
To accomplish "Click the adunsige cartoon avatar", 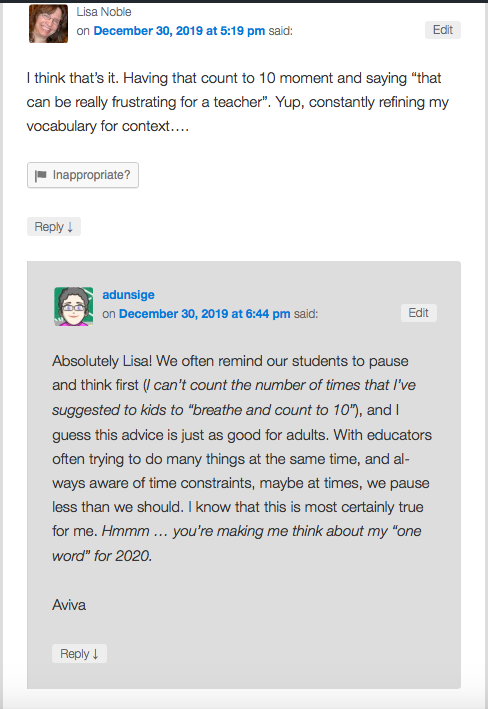I will pyautogui.click(x=74, y=307).
